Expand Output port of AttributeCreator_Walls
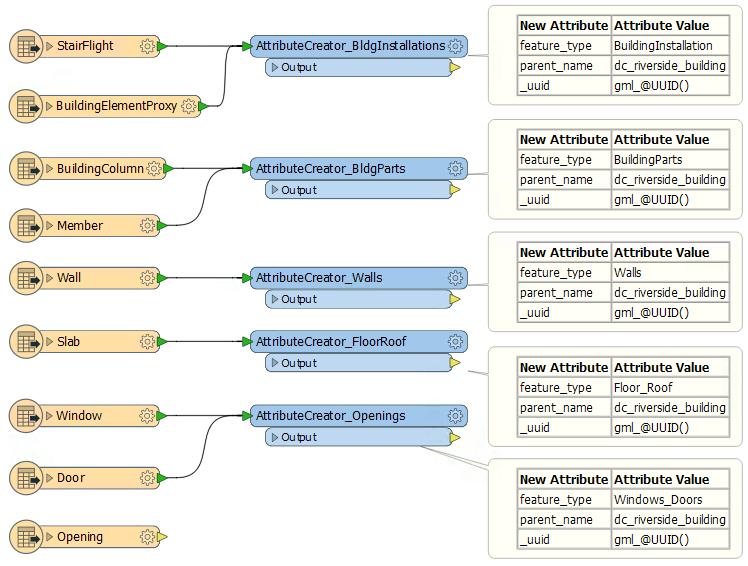This screenshot has width=748, height=566. click(x=274, y=299)
